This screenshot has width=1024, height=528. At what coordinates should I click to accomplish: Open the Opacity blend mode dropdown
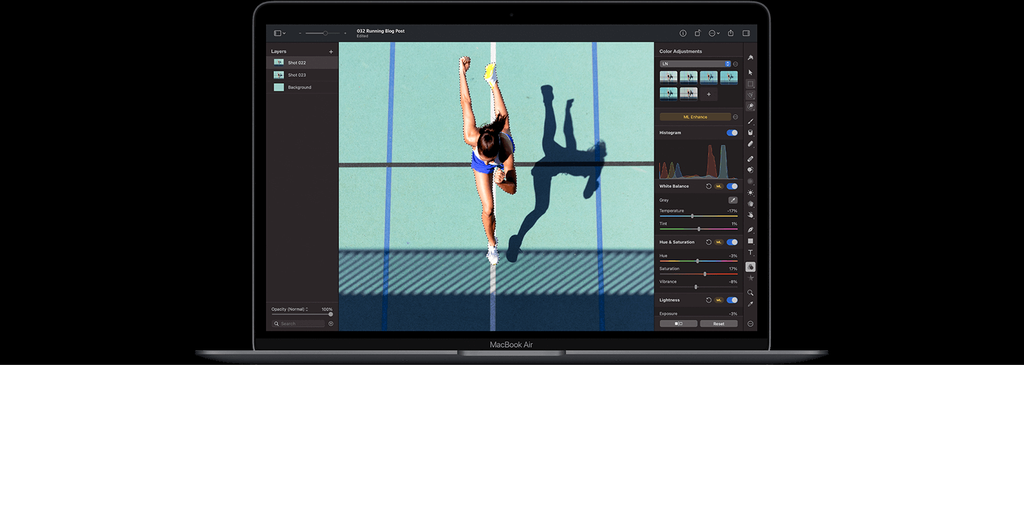(290, 309)
